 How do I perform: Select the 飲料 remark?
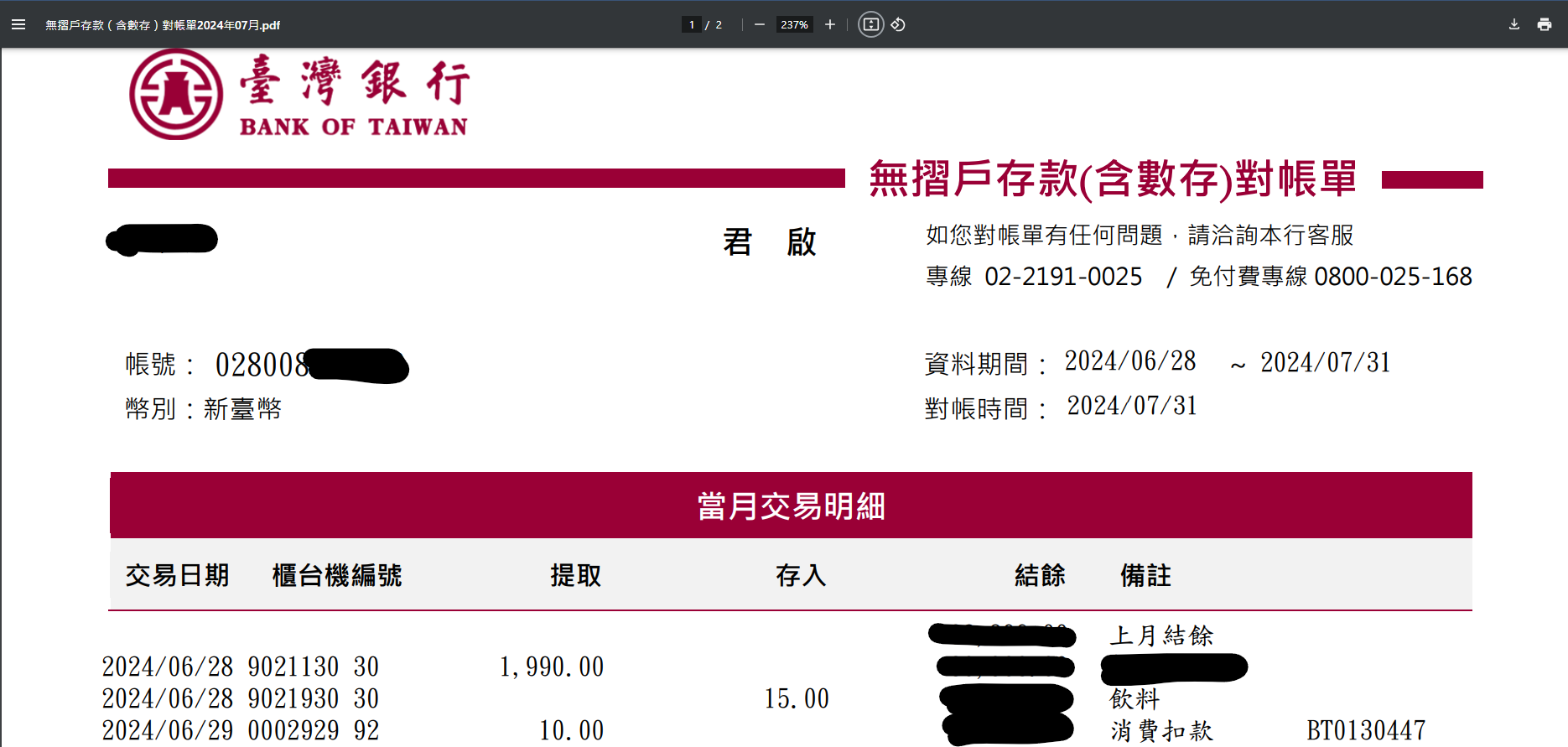click(x=1134, y=698)
